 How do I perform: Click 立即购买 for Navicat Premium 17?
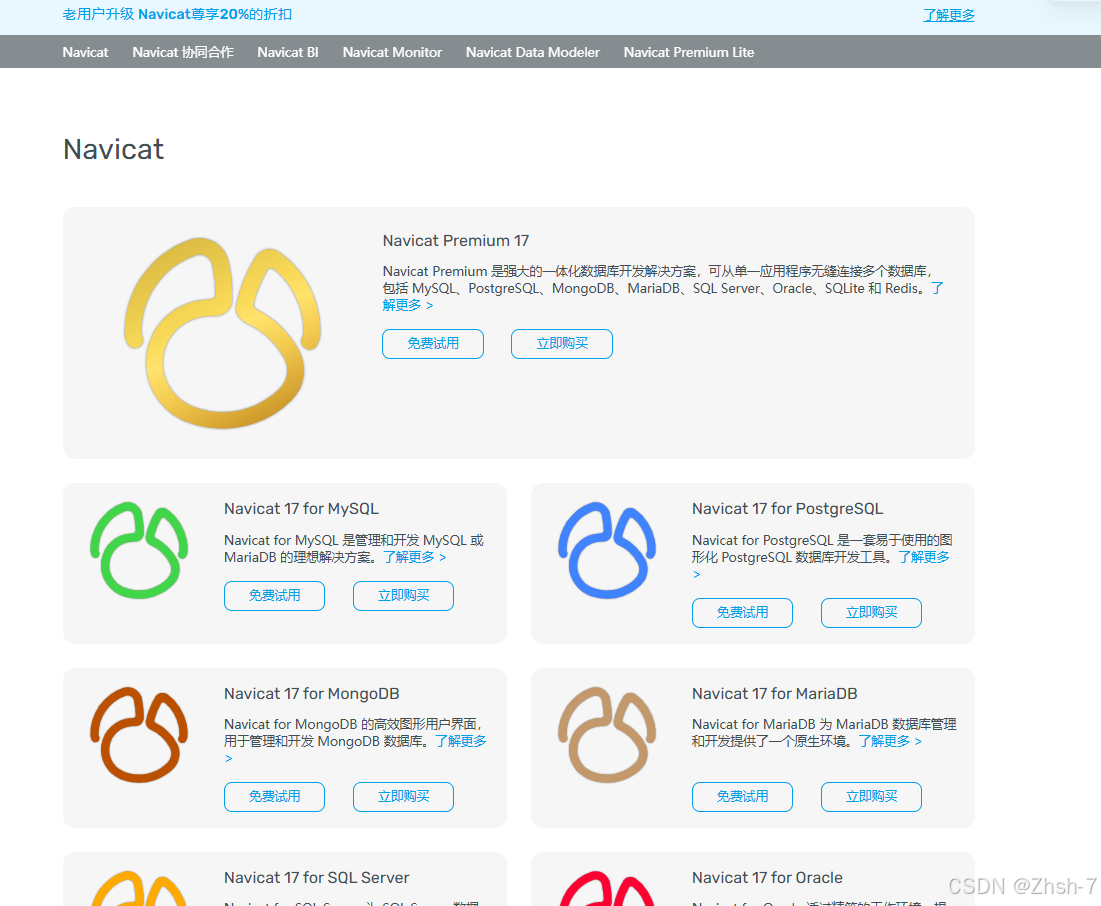562,343
